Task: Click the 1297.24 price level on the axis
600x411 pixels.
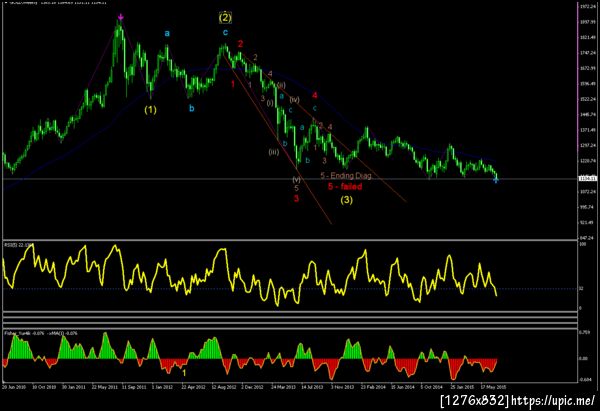Action: point(587,145)
